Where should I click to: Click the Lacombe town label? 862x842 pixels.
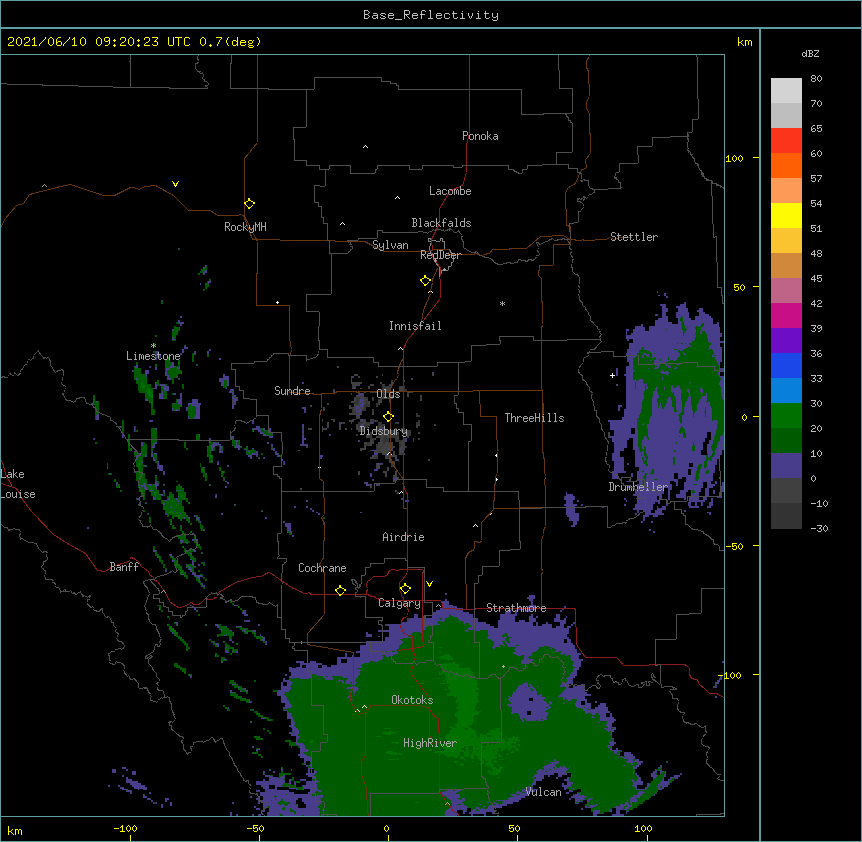(x=450, y=191)
